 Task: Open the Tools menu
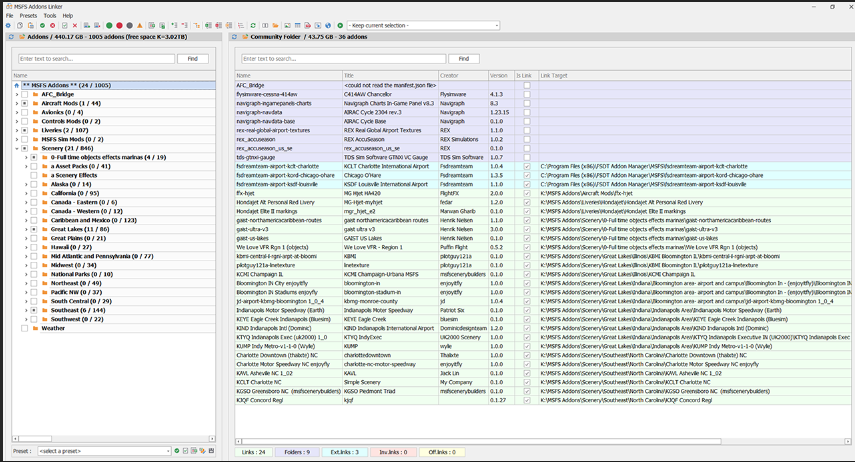point(50,16)
